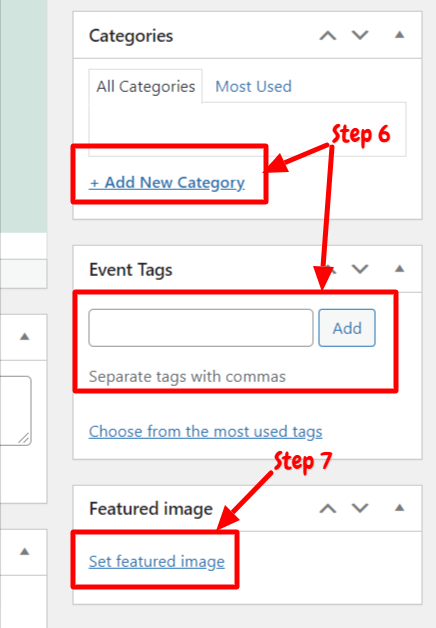
Task: Collapse the Categories panel
Action: pos(399,35)
